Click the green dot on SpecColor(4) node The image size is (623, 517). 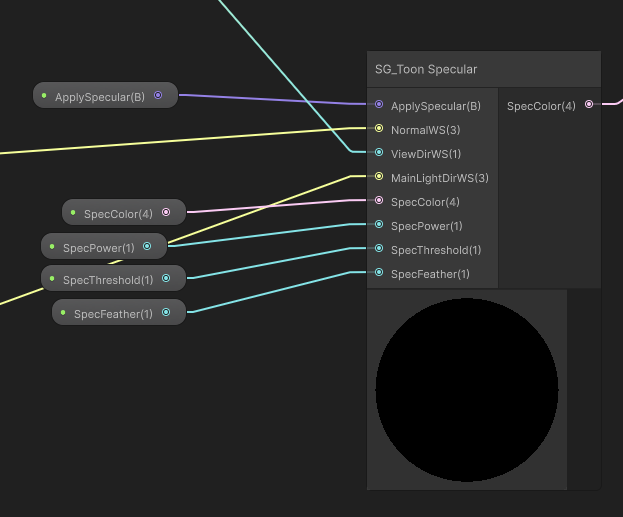coord(73,213)
